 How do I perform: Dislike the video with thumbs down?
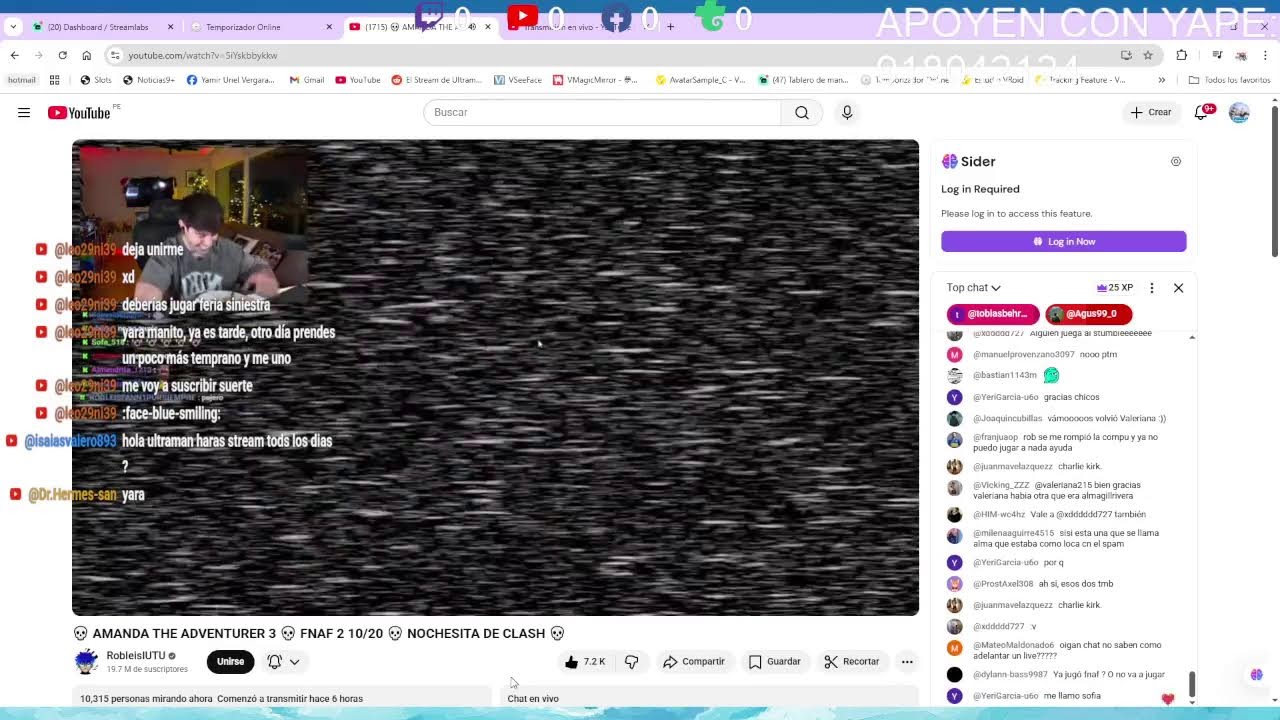632,662
